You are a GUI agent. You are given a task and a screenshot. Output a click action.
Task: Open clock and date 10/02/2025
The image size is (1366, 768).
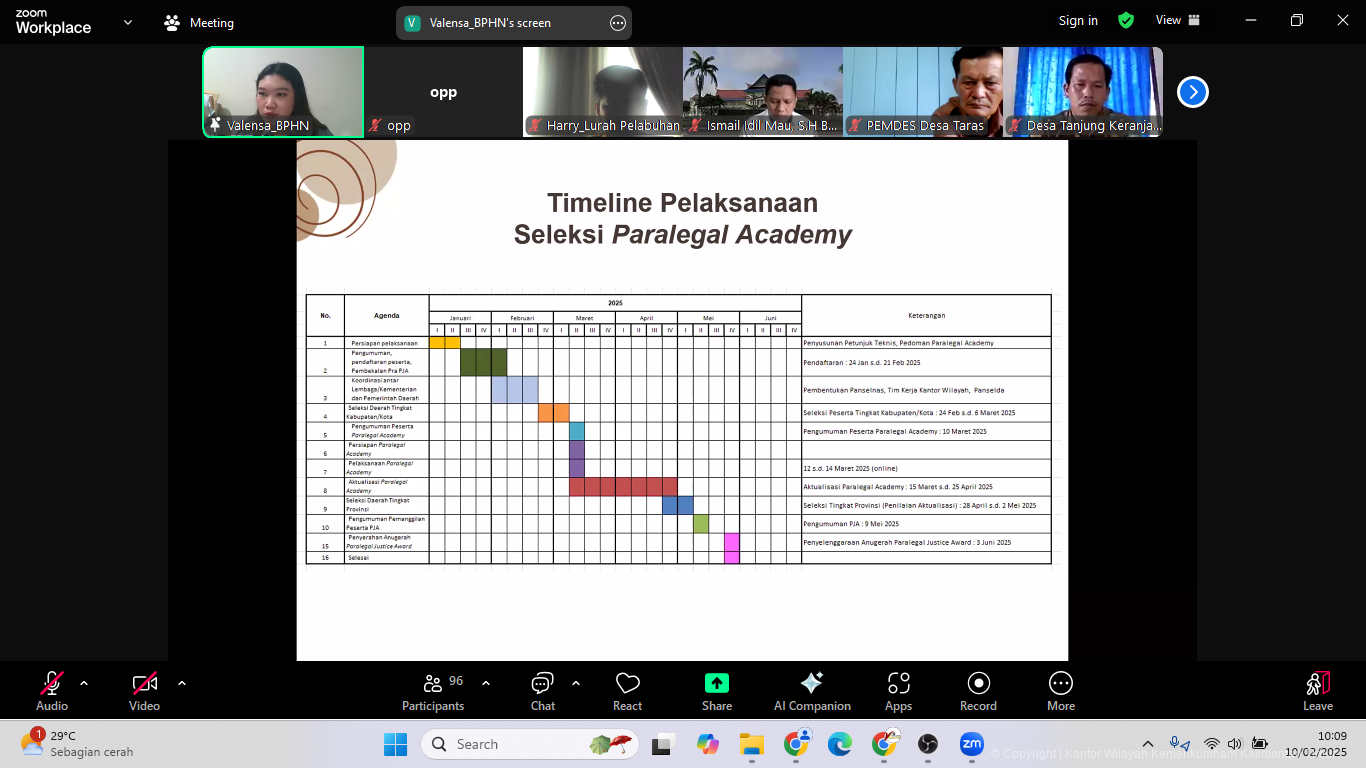pyautogui.click(x=1317, y=744)
